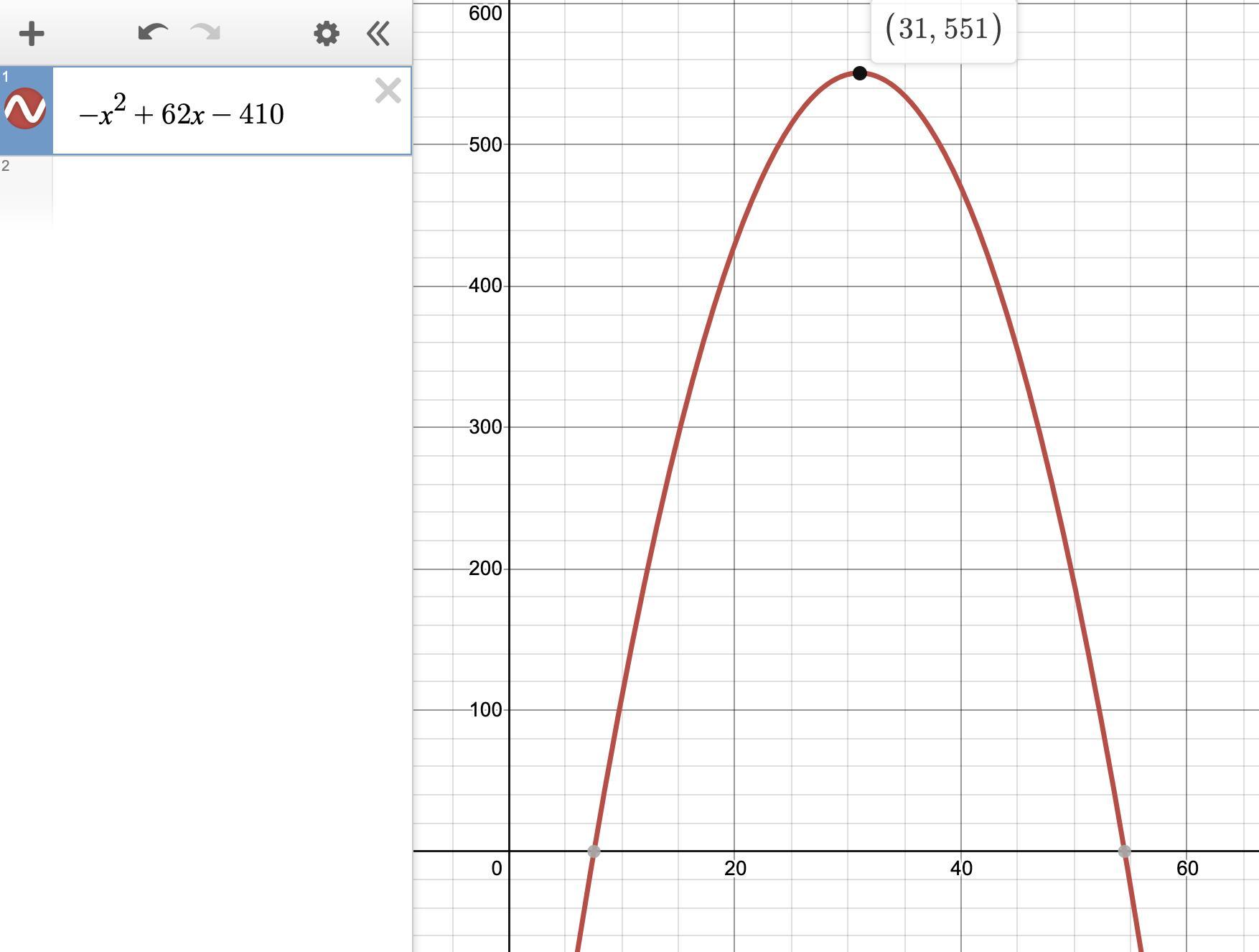Collapse the expression list panel
The image size is (1259, 952).
pos(378,34)
